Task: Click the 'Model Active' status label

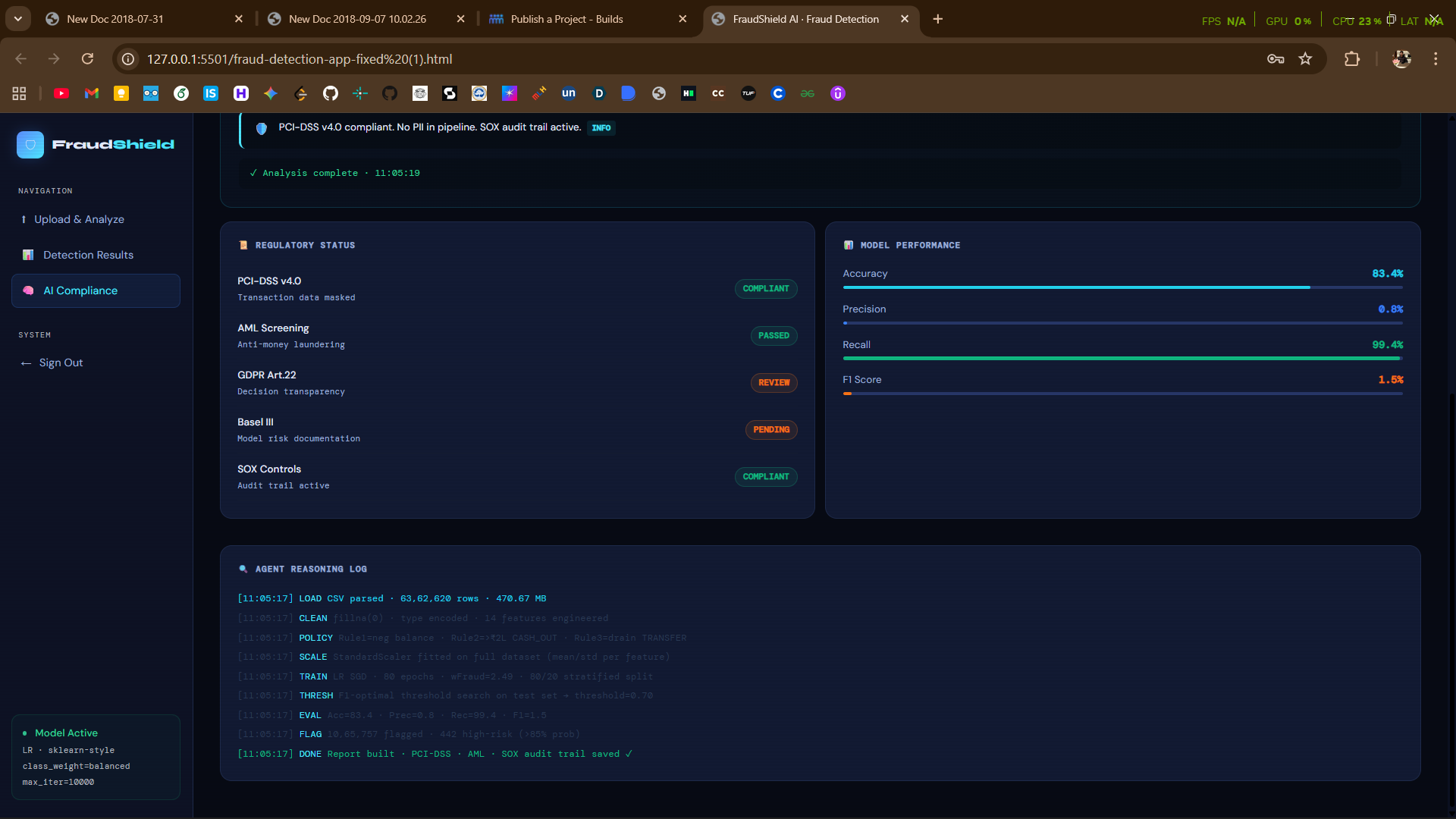Action: point(66,733)
